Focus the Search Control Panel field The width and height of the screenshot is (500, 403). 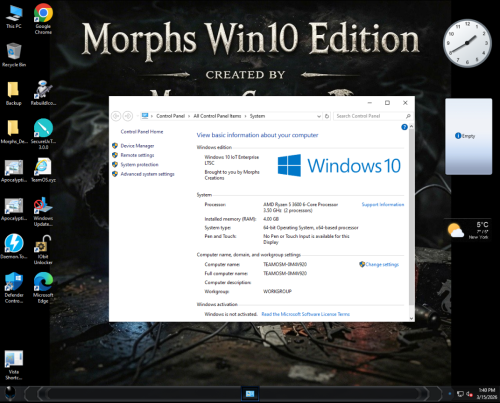click(x=372, y=116)
